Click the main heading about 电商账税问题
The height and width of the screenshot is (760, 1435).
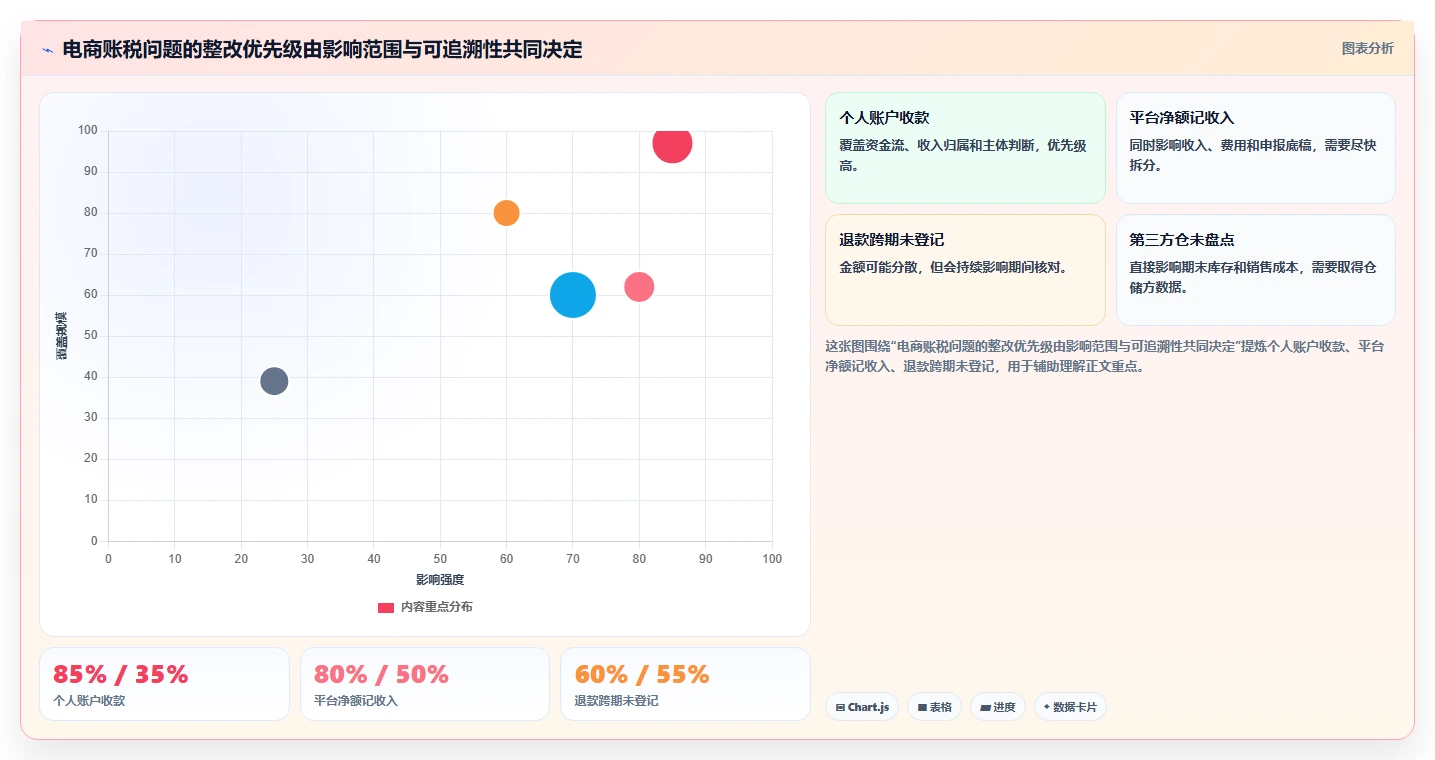click(322, 49)
